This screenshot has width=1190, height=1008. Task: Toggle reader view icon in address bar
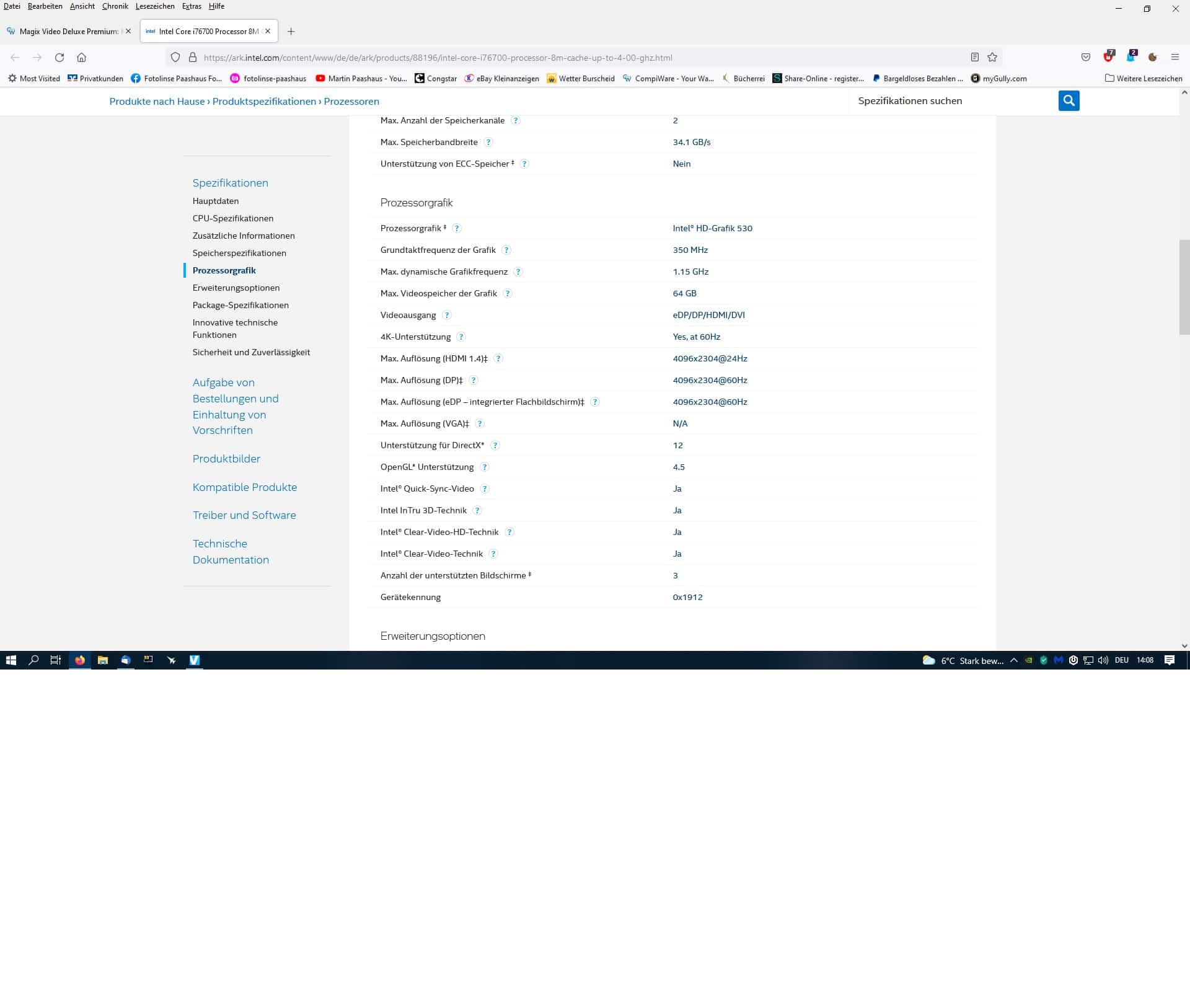click(x=974, y=58)
